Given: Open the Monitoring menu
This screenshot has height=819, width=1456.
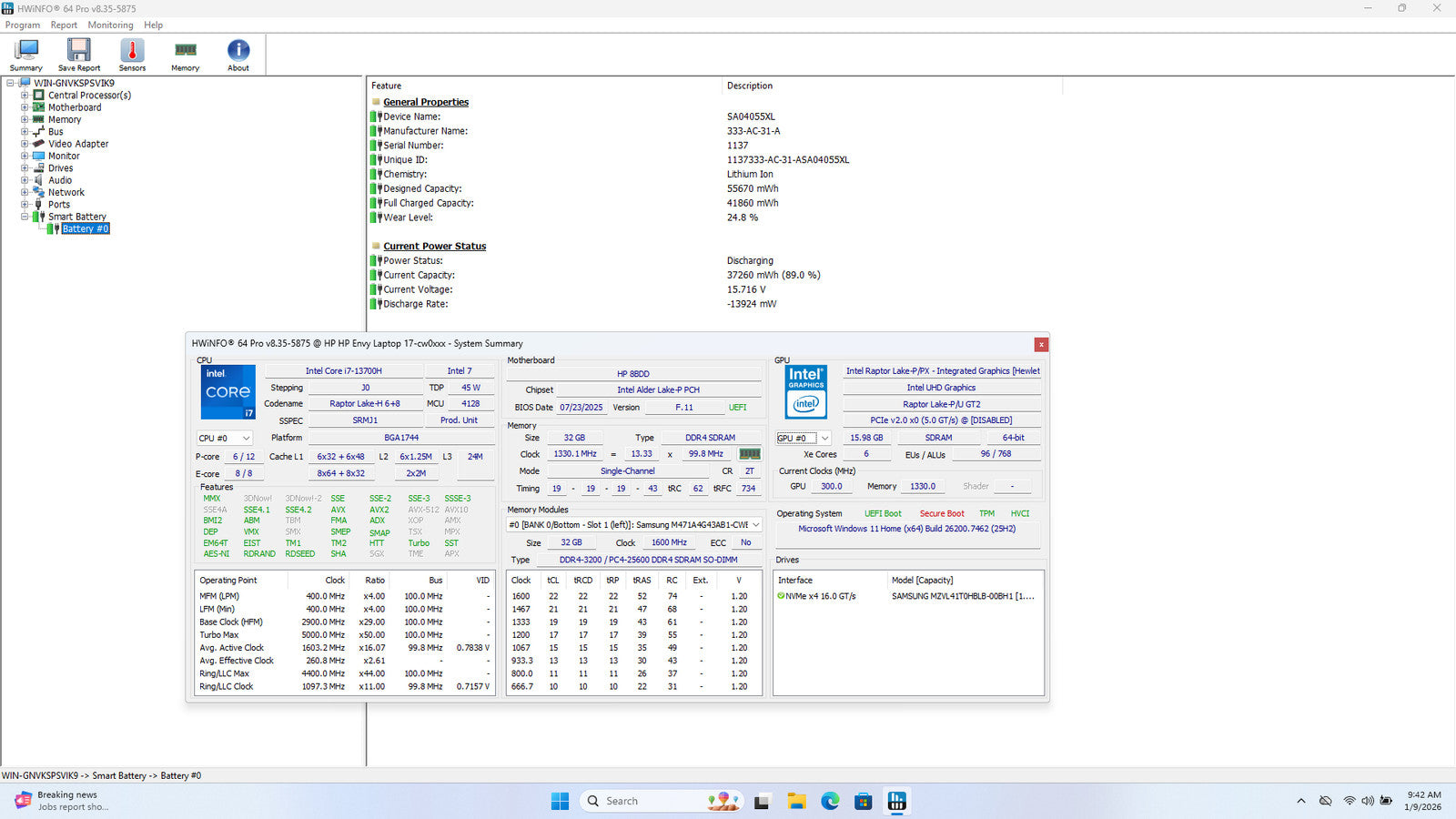Looking at the screenshot, I should click(x=110, y=25).
